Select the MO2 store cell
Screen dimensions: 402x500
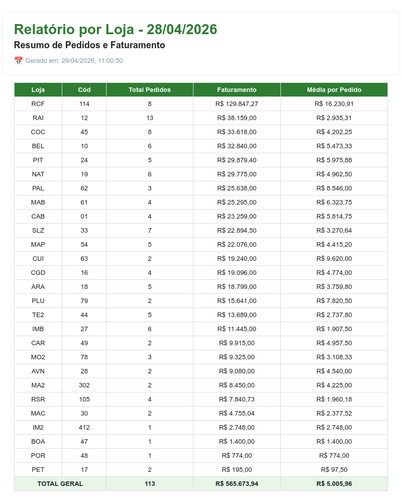click(38, 357)
